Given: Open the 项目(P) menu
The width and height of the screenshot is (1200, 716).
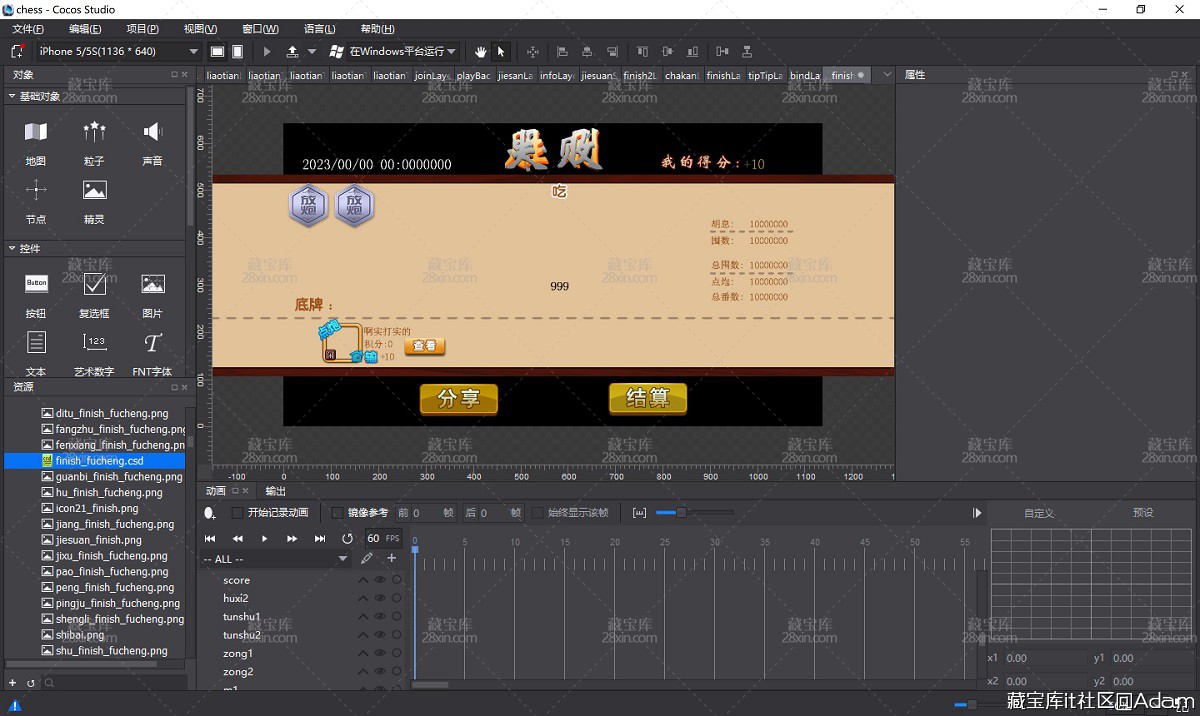Looking at the screenshot, I should point(142,29).
